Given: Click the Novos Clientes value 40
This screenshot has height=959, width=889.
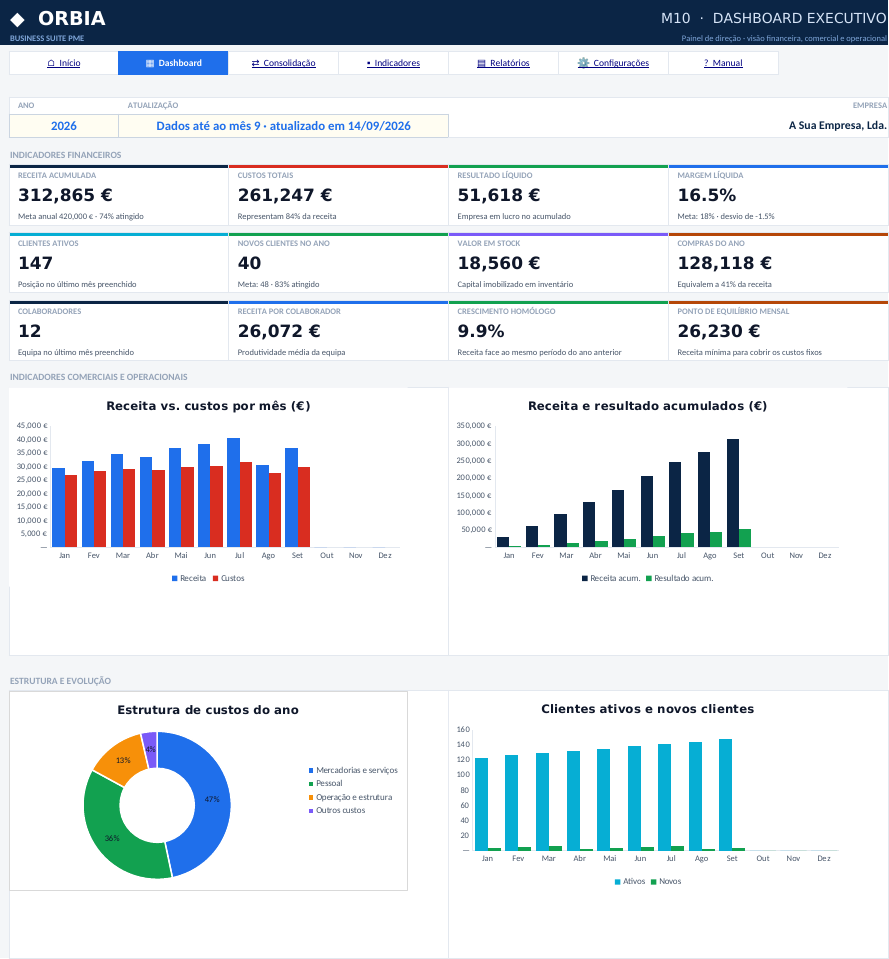Looking at the screenshot, I should click(249, 263).
